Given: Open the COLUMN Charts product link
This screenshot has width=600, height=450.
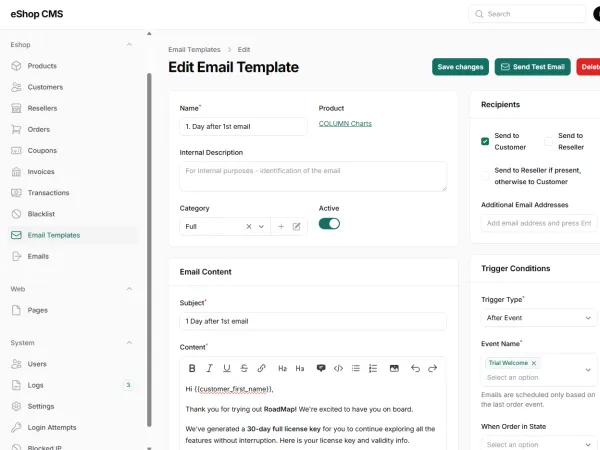Looking at the screenshot, I should (x=345, y=123).
